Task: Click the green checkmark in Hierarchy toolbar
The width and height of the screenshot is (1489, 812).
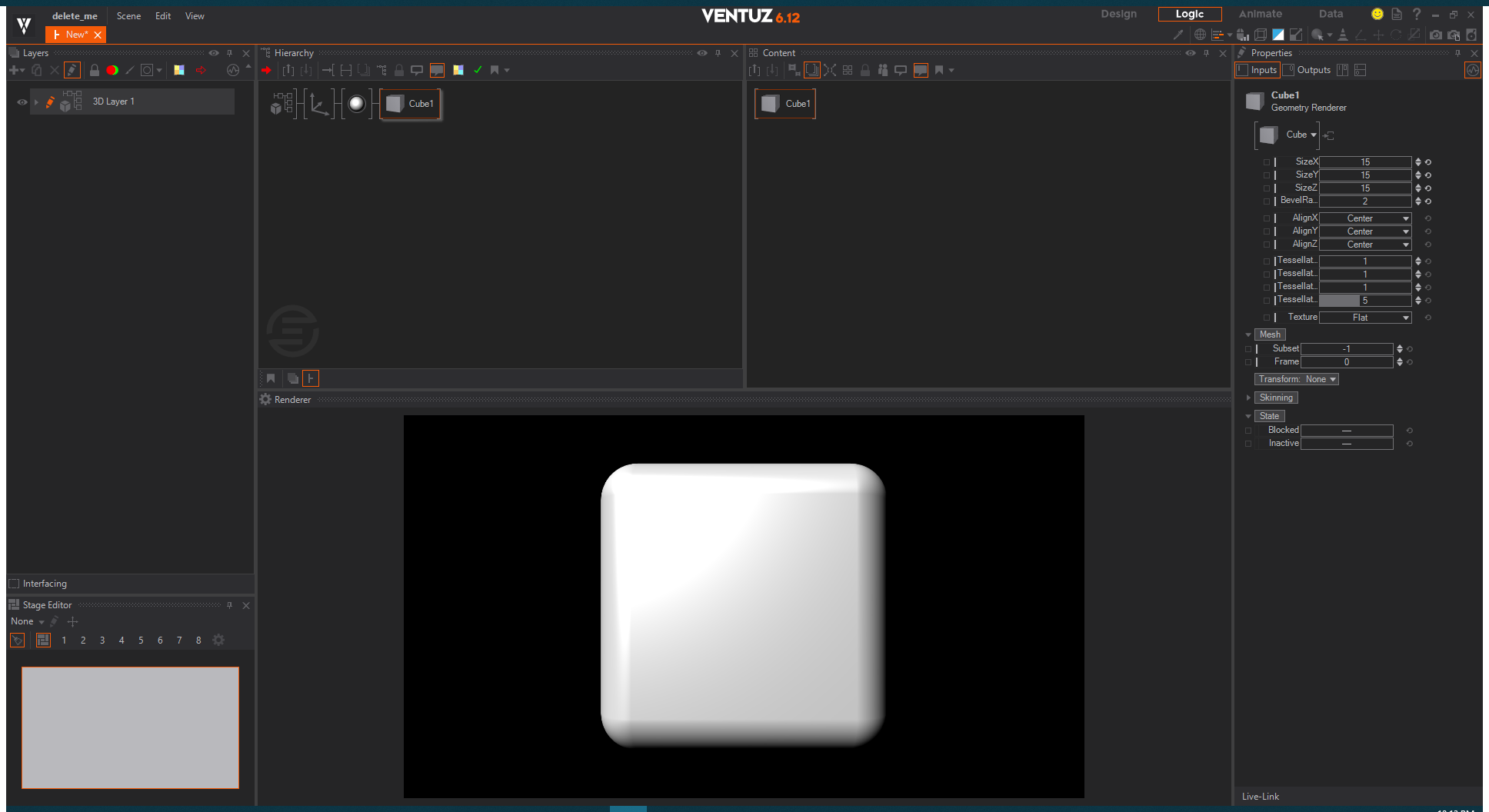Action: coord(478,70)
